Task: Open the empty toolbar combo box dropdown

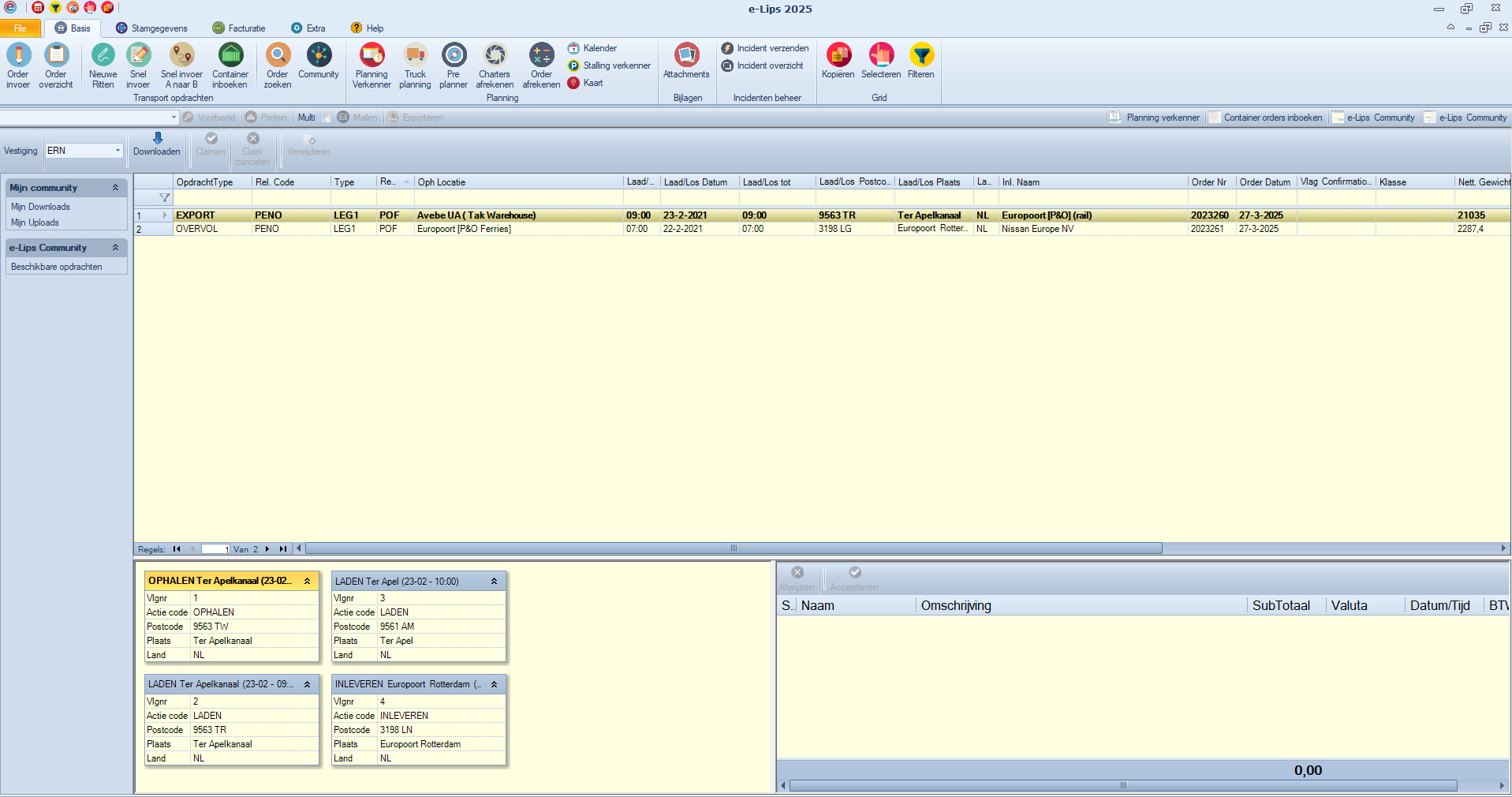Action: [174, 118]
